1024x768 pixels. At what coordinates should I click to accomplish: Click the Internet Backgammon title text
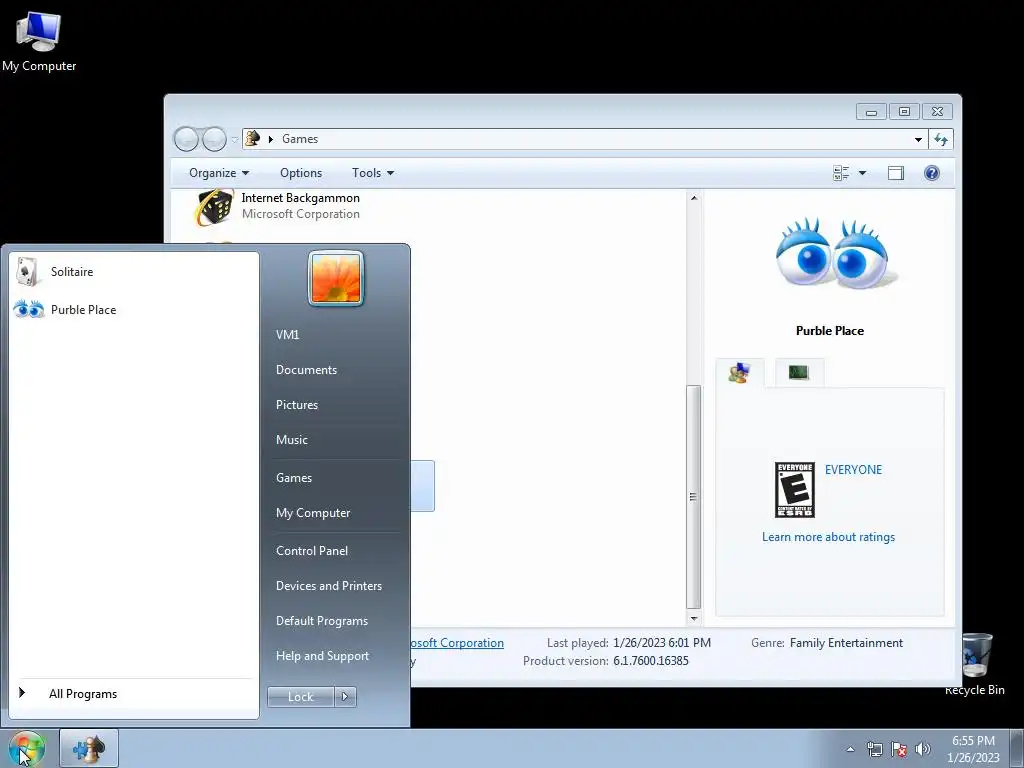(x=300, y=198)
